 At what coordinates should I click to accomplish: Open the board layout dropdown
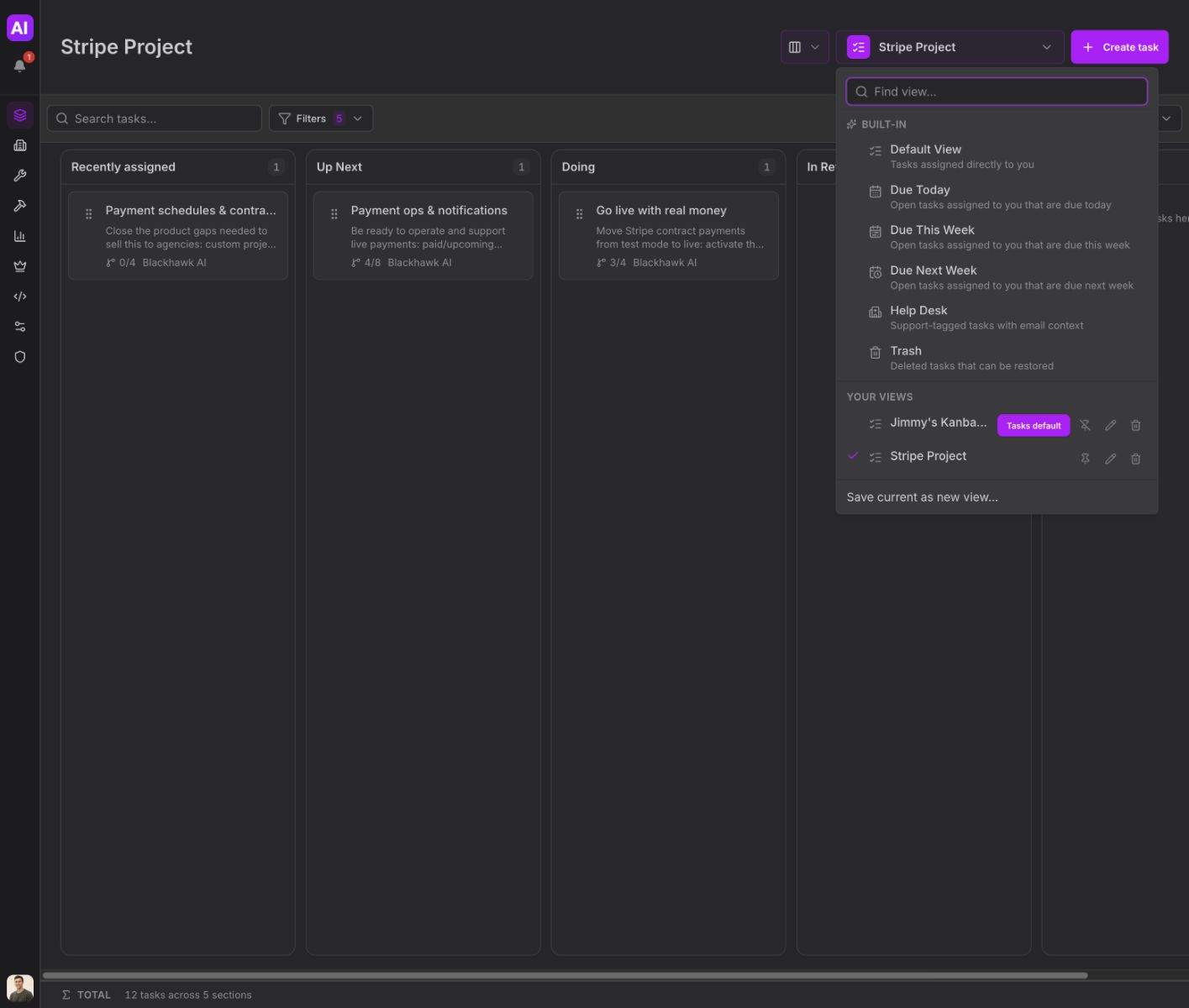(804, 47)
